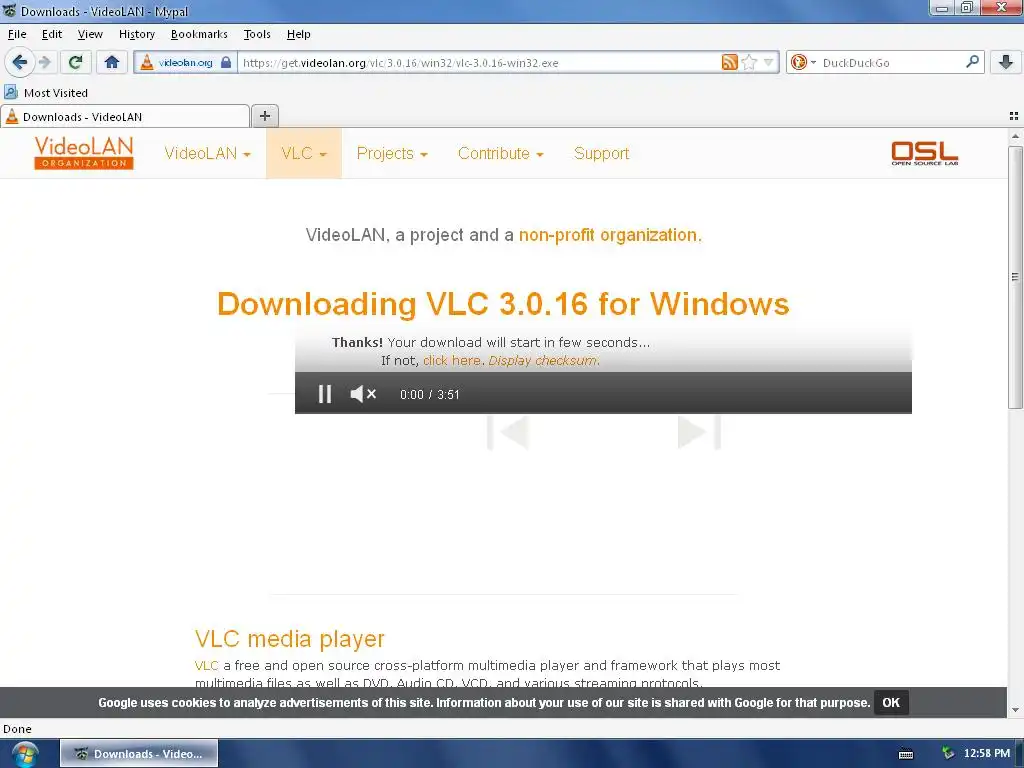Click the previous track overlay arrow

tap(508, 432)
